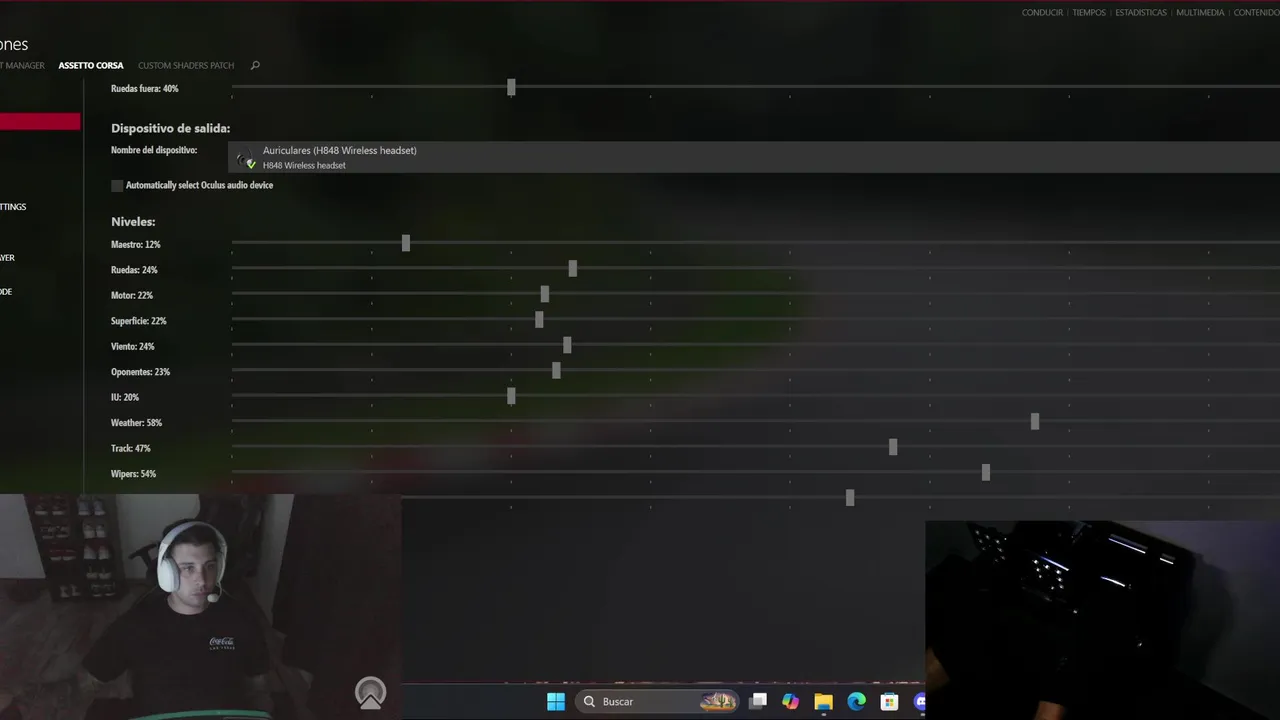Click the headset icon in the output device box

(x=246, y=160)
